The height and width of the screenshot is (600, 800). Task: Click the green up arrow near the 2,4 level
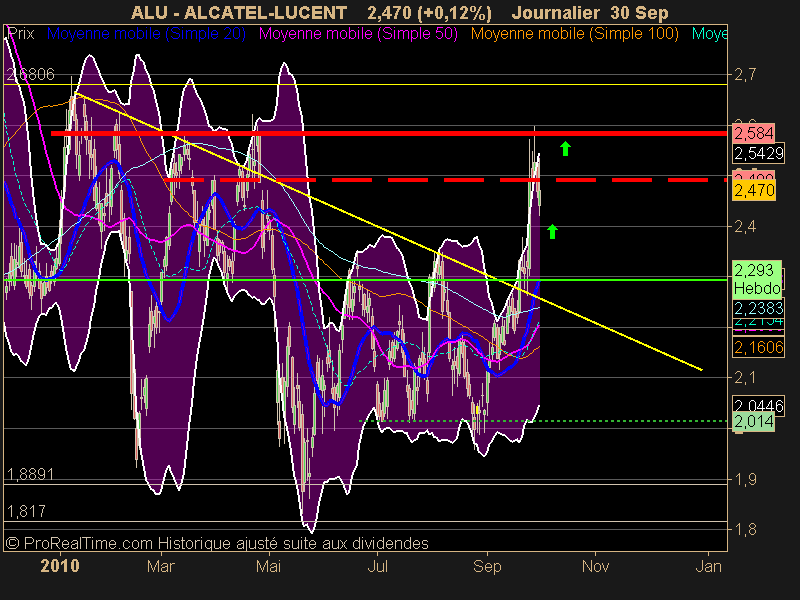(x=552, y=231)
